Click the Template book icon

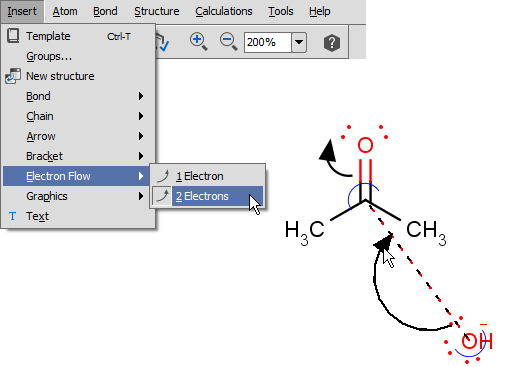point(13,36)
